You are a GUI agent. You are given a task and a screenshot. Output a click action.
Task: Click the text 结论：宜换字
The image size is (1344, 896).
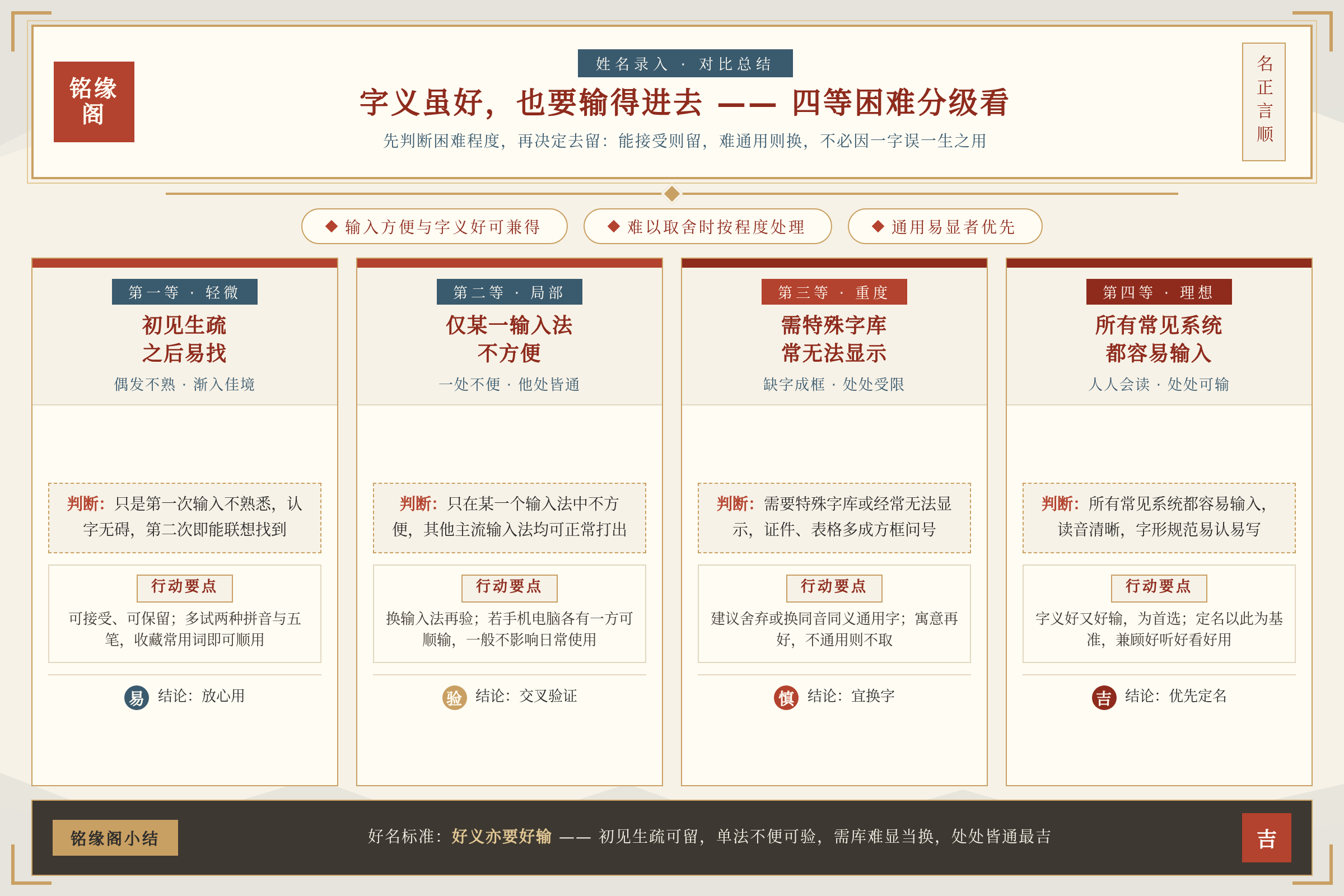(851, 696)
